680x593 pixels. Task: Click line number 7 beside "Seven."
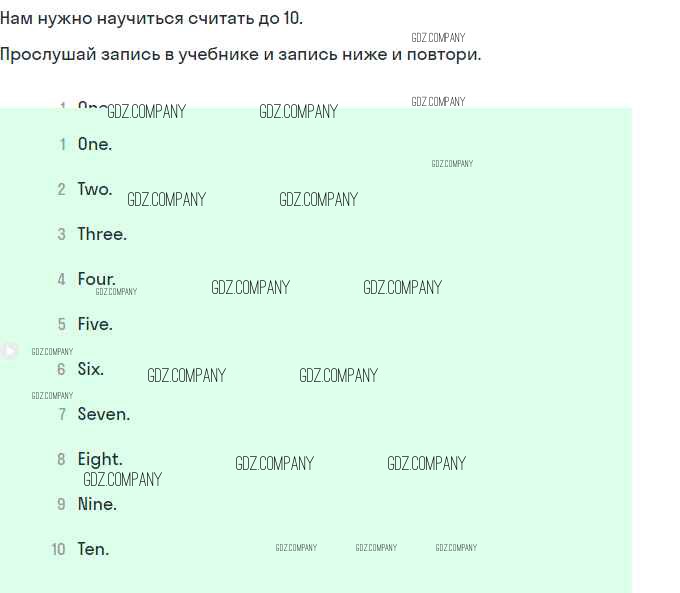point(62,414)
